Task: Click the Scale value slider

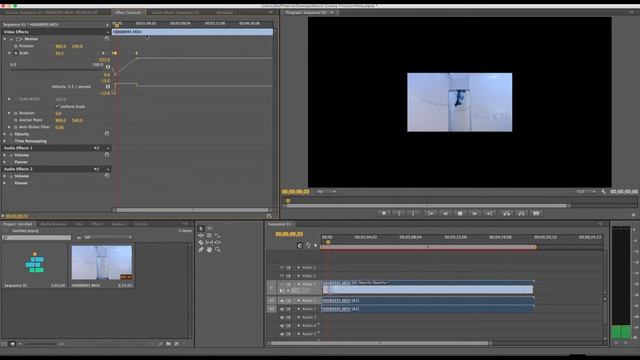Action: point(57,69)
